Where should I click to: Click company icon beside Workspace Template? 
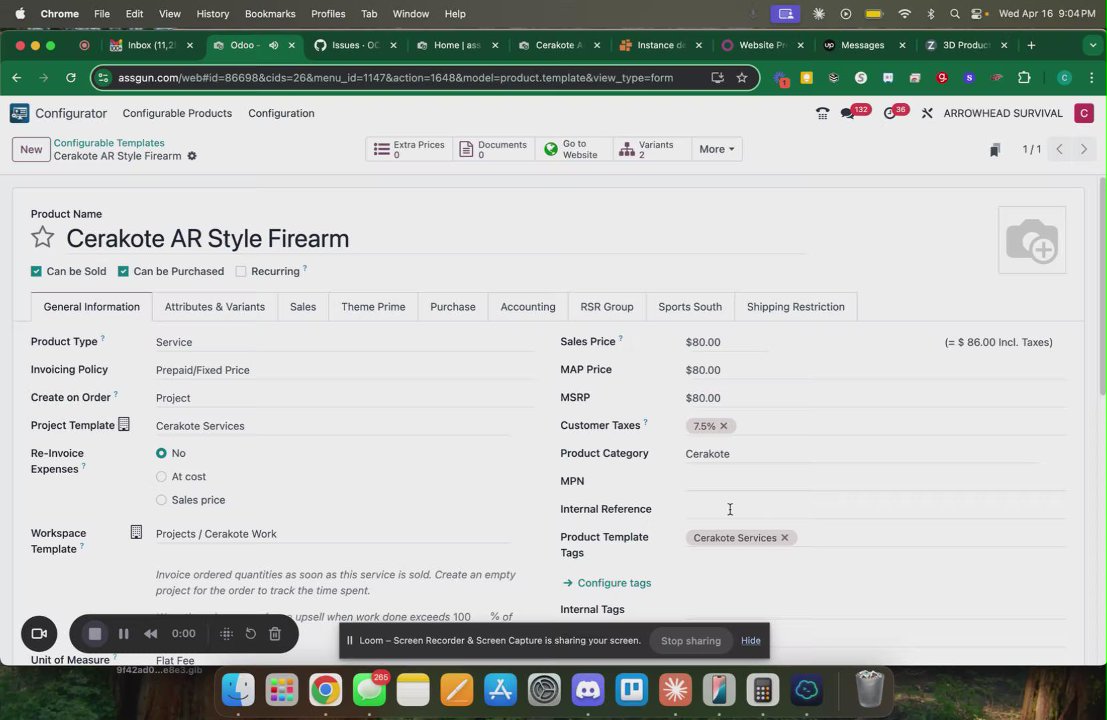pos(136,532)
